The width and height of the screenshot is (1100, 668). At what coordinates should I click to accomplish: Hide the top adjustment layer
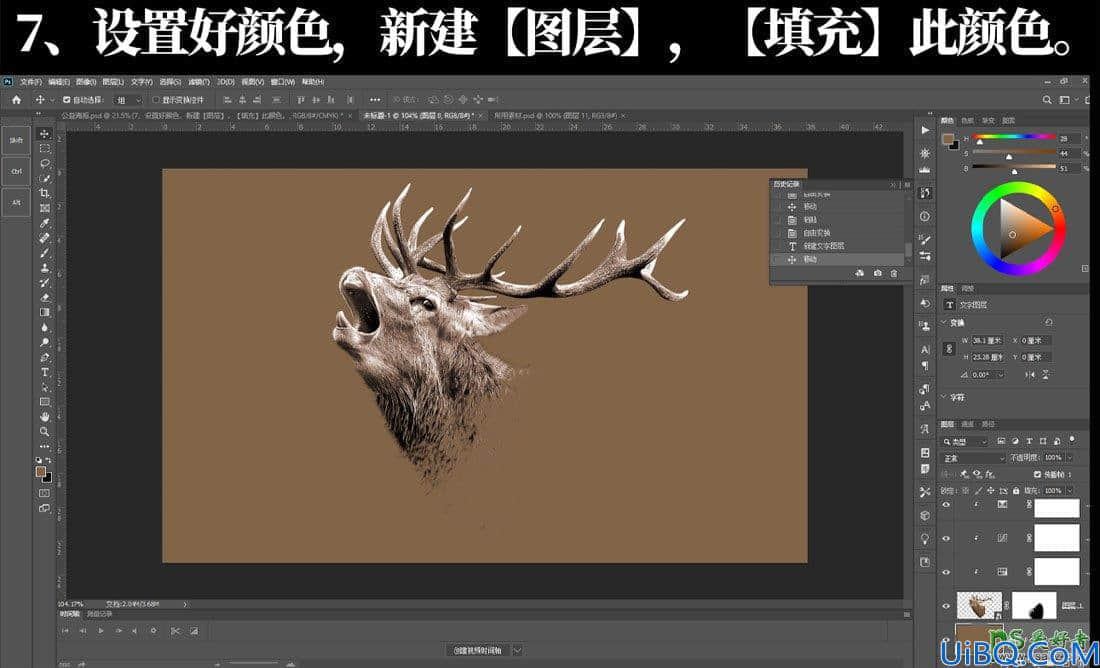(x=946, y=505)
